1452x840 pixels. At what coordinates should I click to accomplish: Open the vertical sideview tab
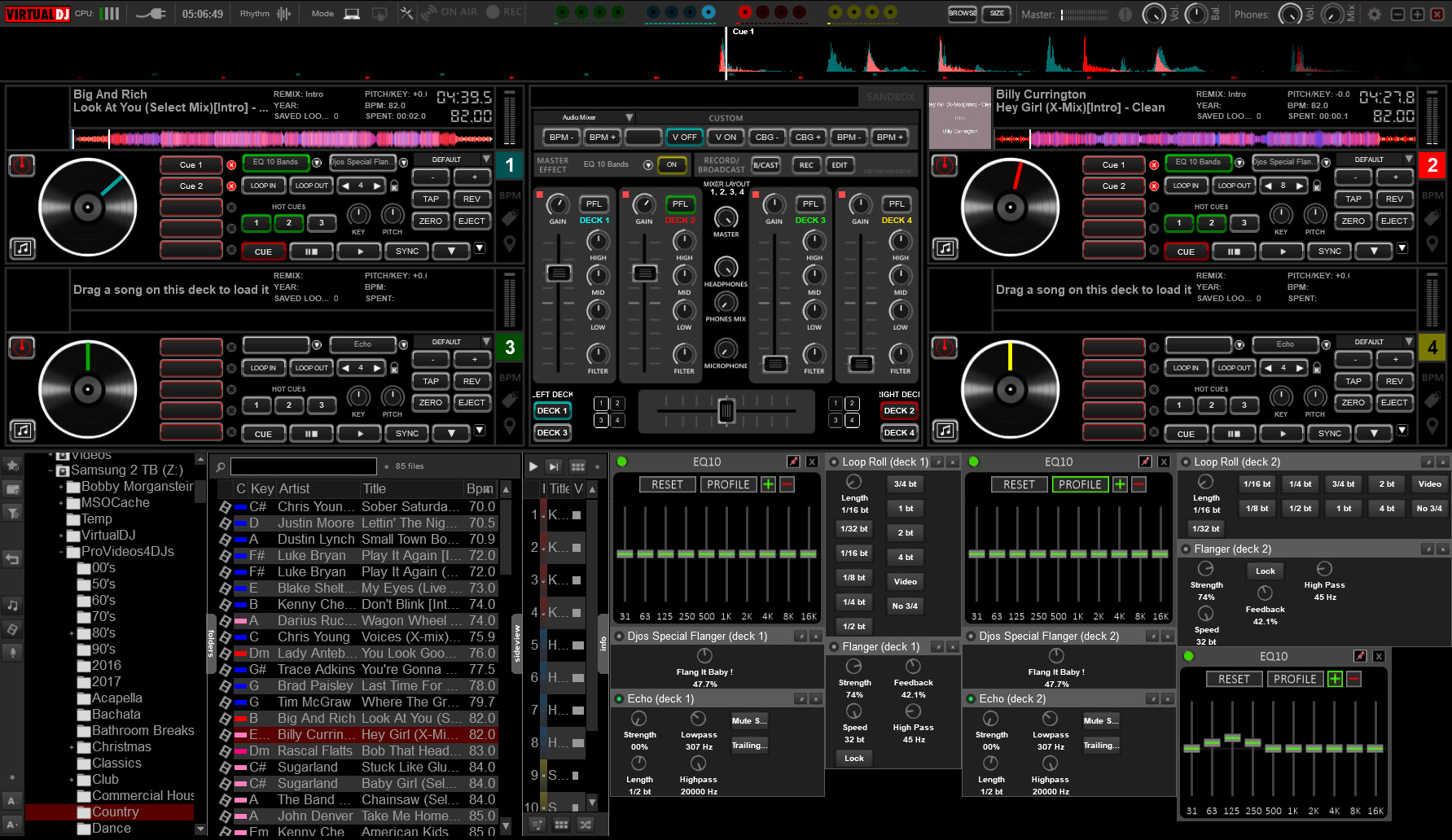pyautogui.click(x=516, y=643)
